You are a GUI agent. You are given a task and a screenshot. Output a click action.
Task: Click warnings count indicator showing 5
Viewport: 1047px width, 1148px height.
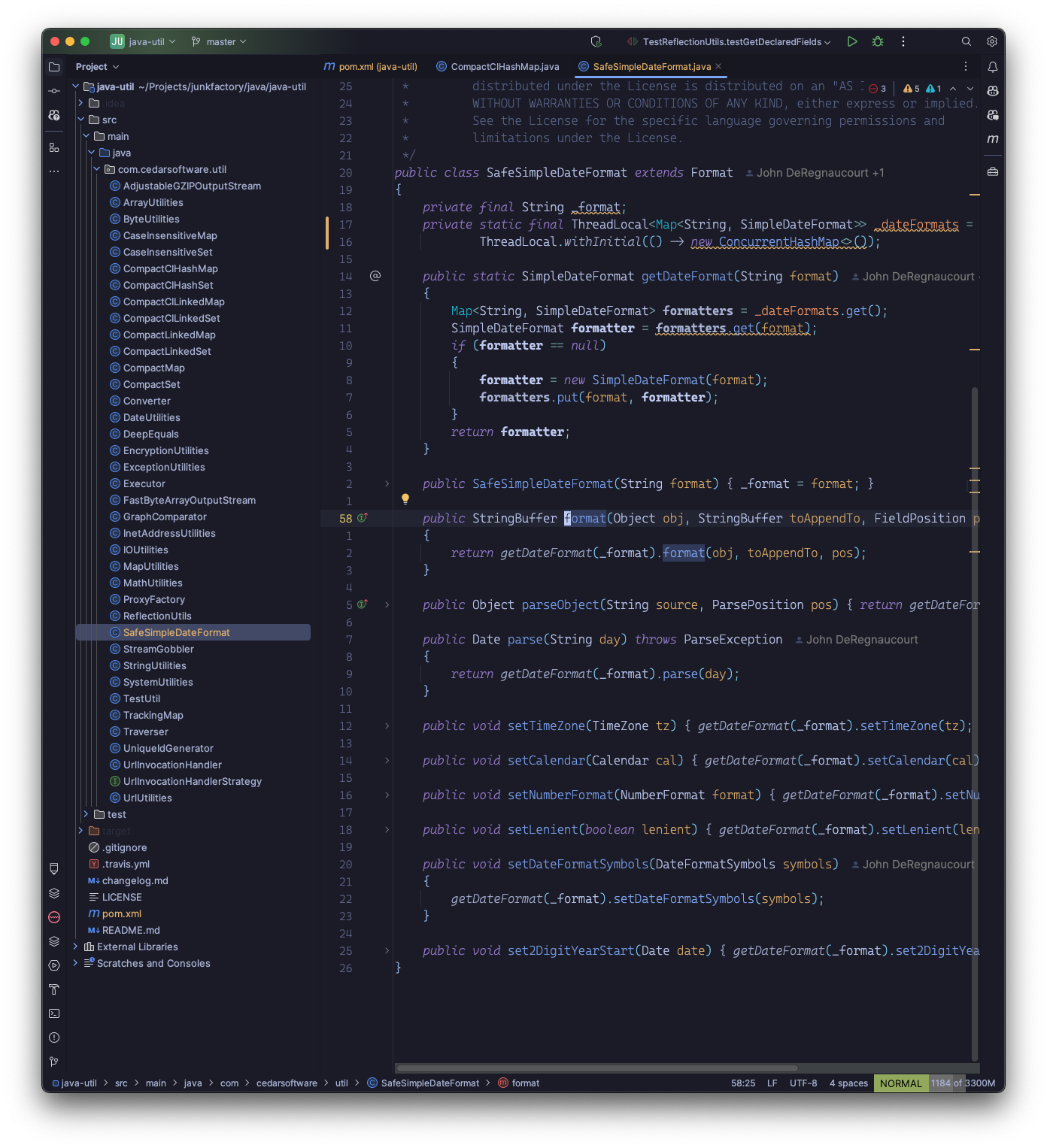(x=912, y=89)
